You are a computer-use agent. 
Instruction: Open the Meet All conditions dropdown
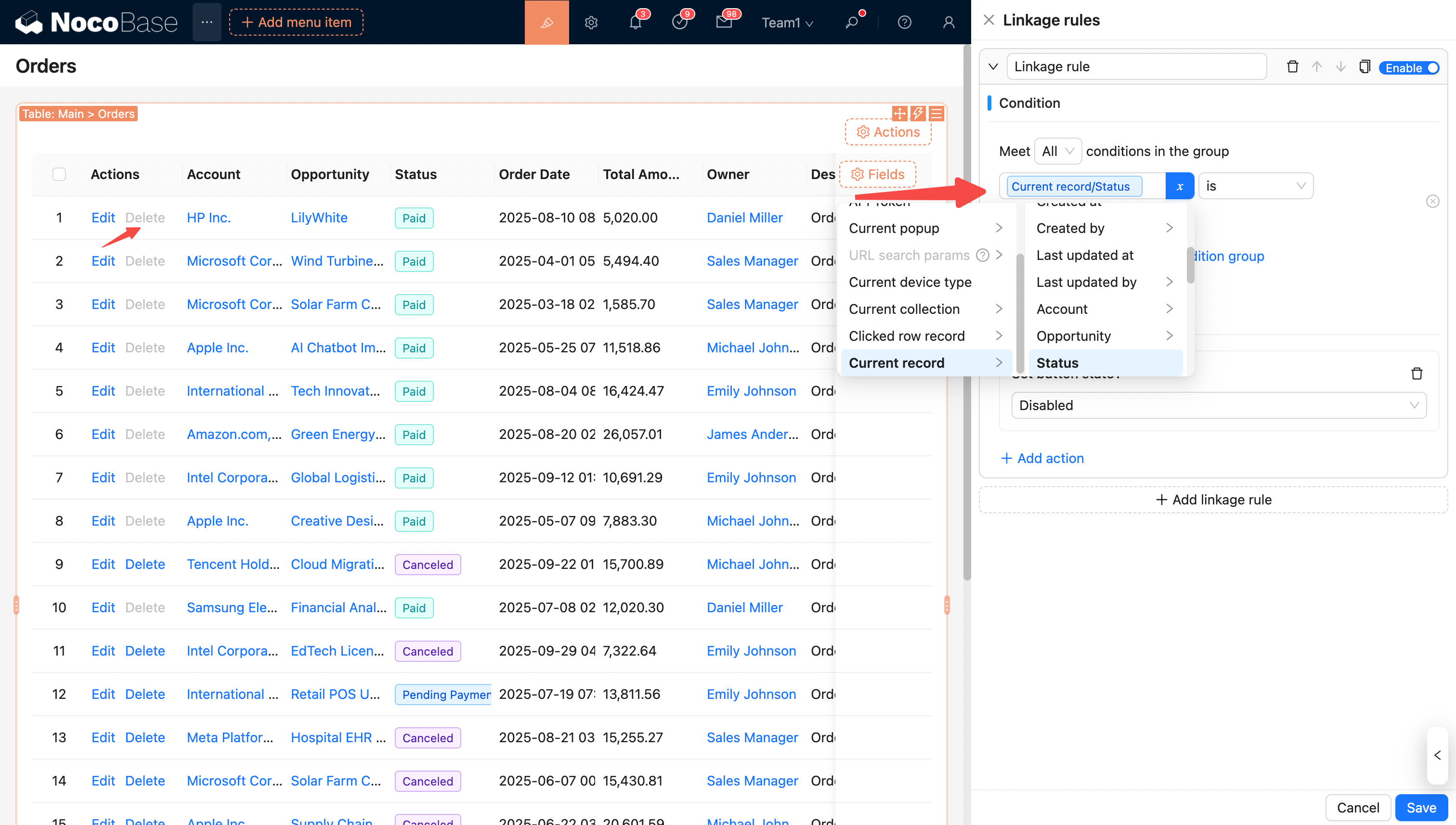[1057, 151]
